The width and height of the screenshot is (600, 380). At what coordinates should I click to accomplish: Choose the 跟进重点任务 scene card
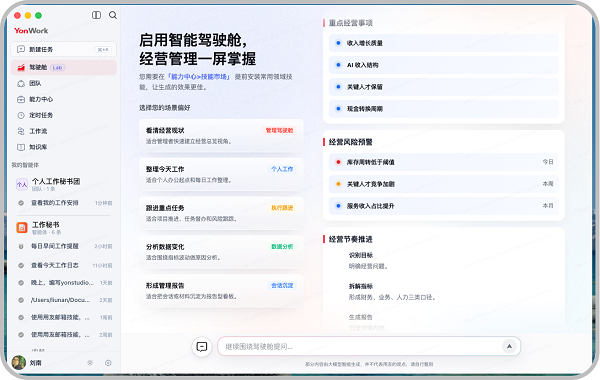pos(221,213)
